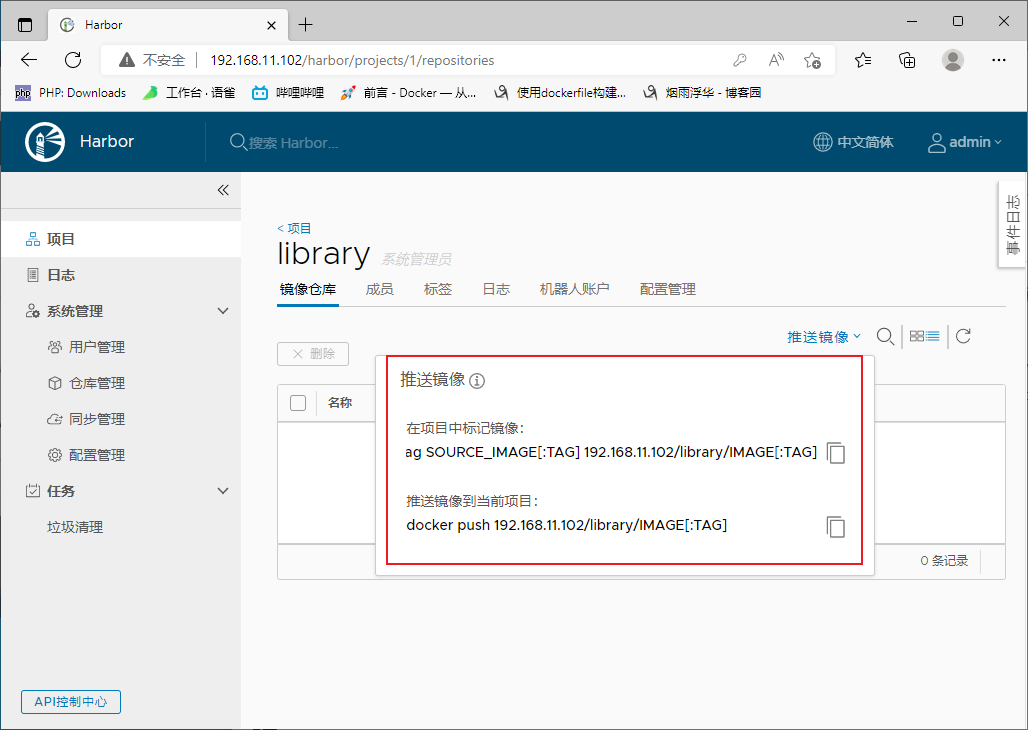Image resolution: width=1028 pixels, height=730 pixels.
Task: Click the refresh repositories icon
Action: pyautogui.click(x=963, y=336)
